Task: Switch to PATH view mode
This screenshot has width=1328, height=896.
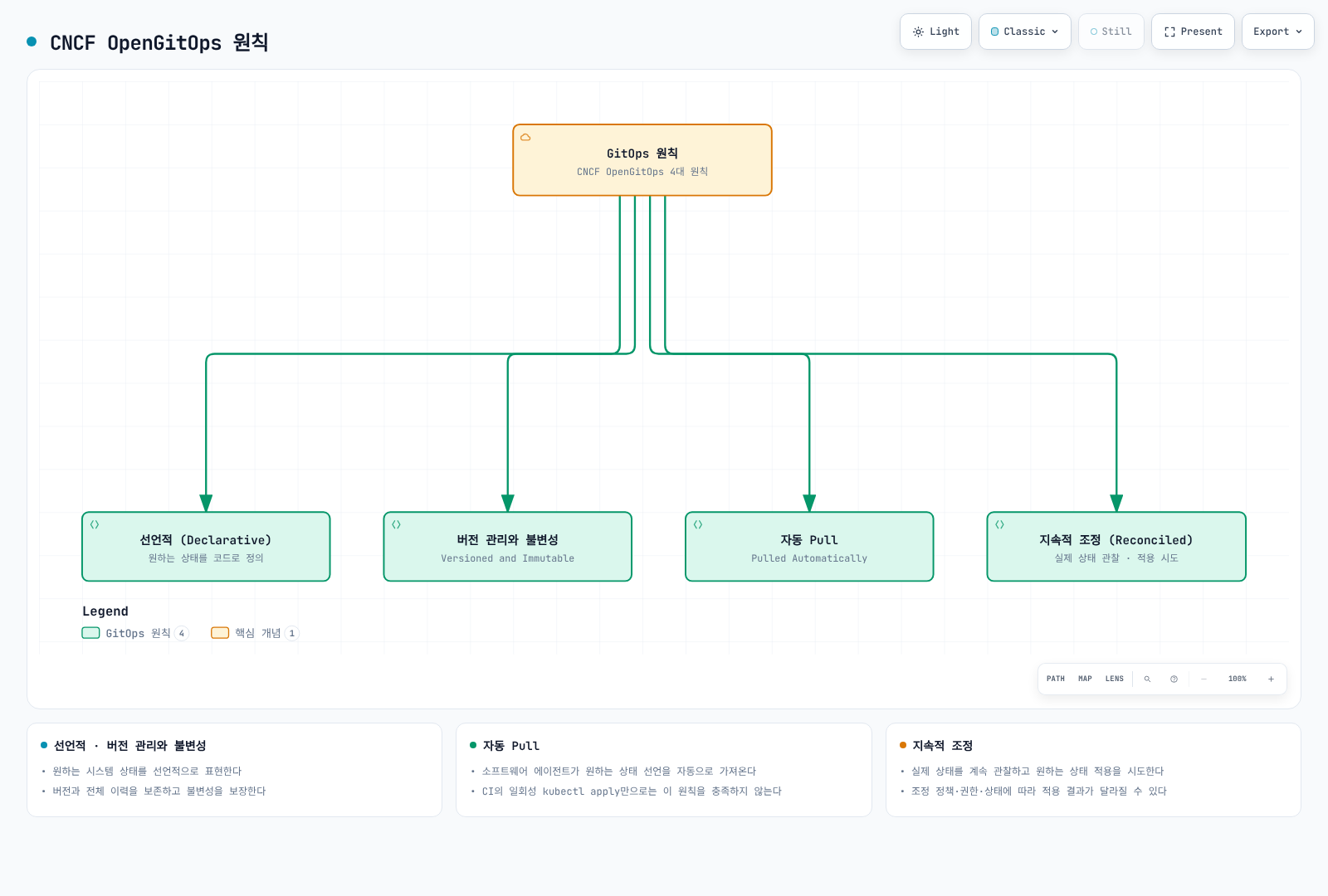Action: tap(1056, 679)
